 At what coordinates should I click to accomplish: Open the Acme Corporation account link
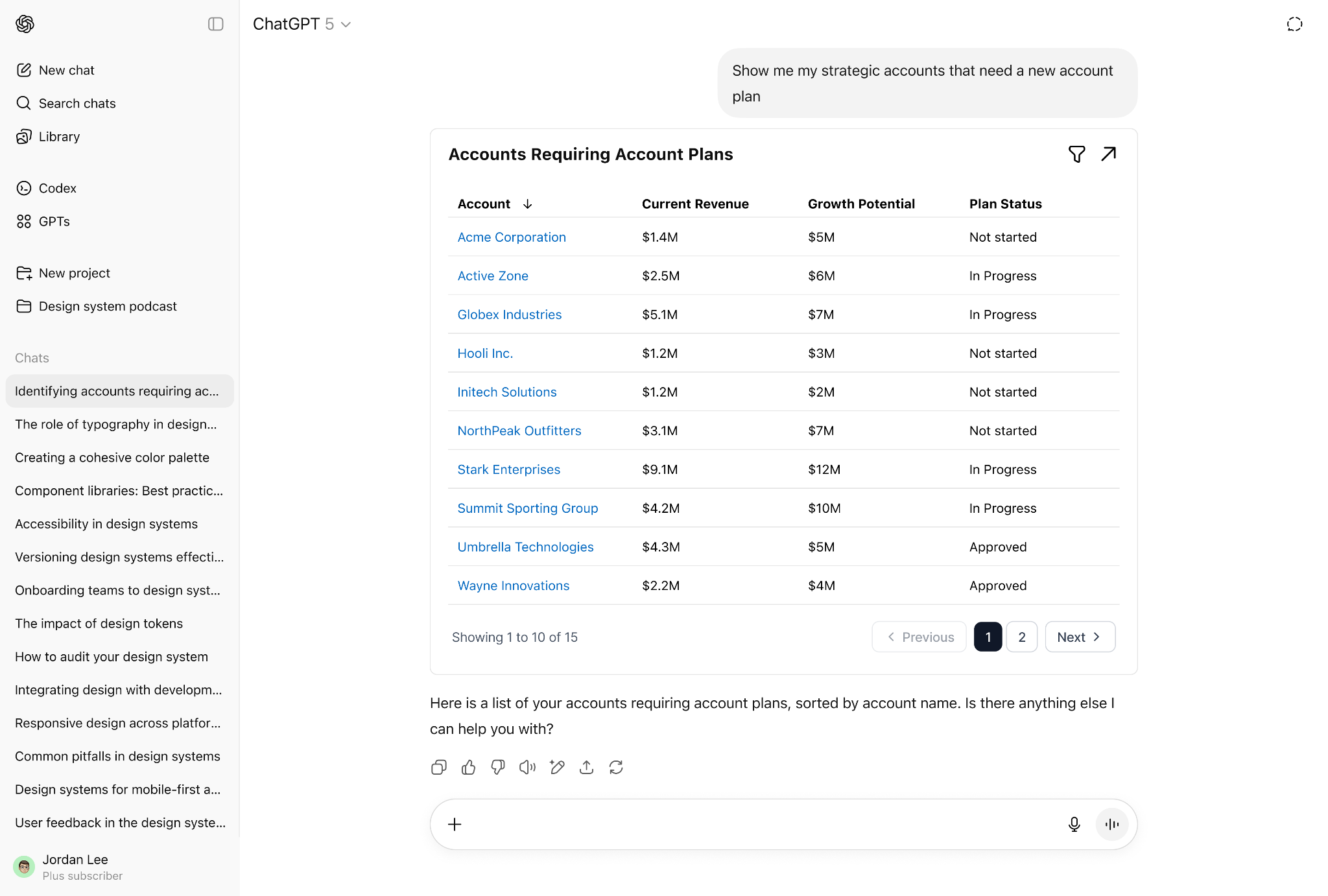[x=512, y=237]
